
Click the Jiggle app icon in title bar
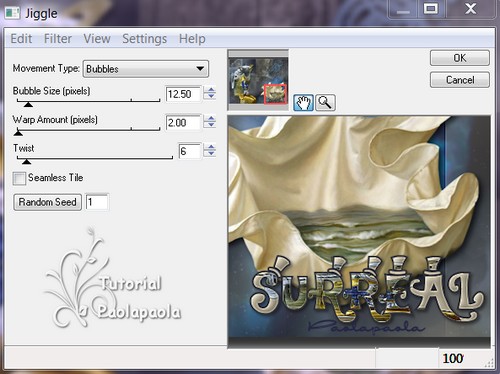(12, 13)
